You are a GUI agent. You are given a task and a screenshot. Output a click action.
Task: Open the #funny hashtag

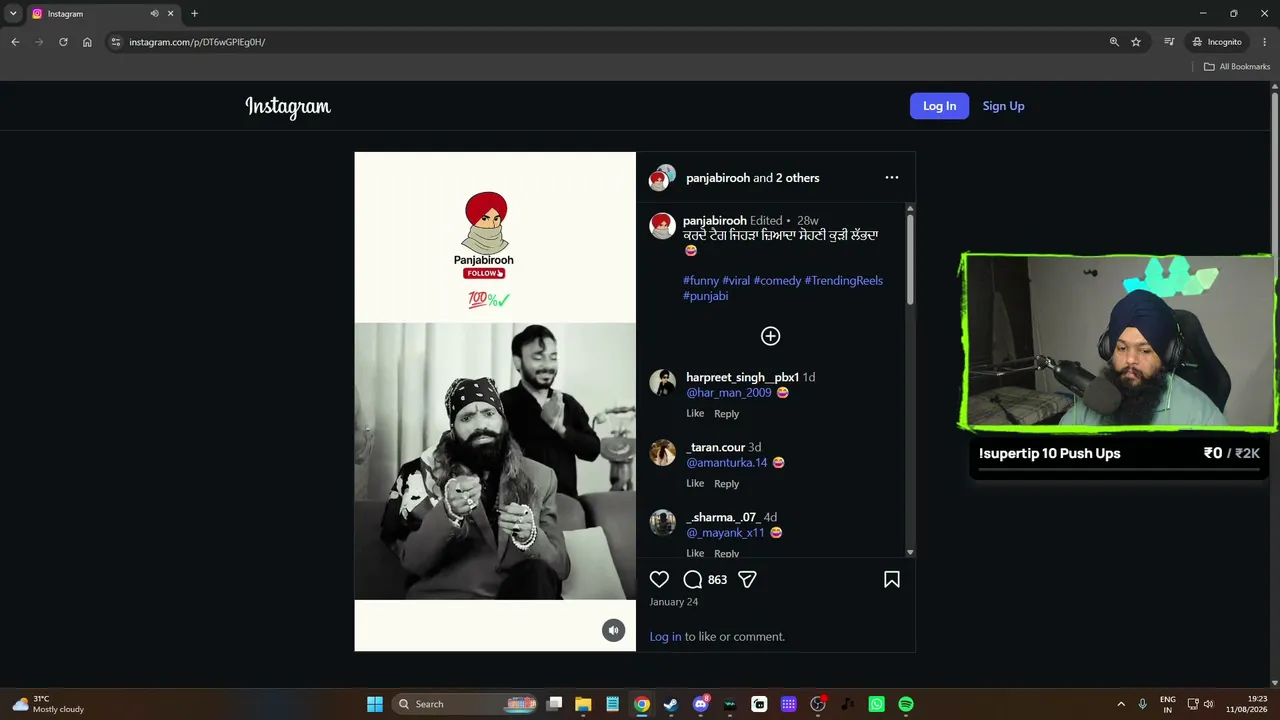[701, 281]
